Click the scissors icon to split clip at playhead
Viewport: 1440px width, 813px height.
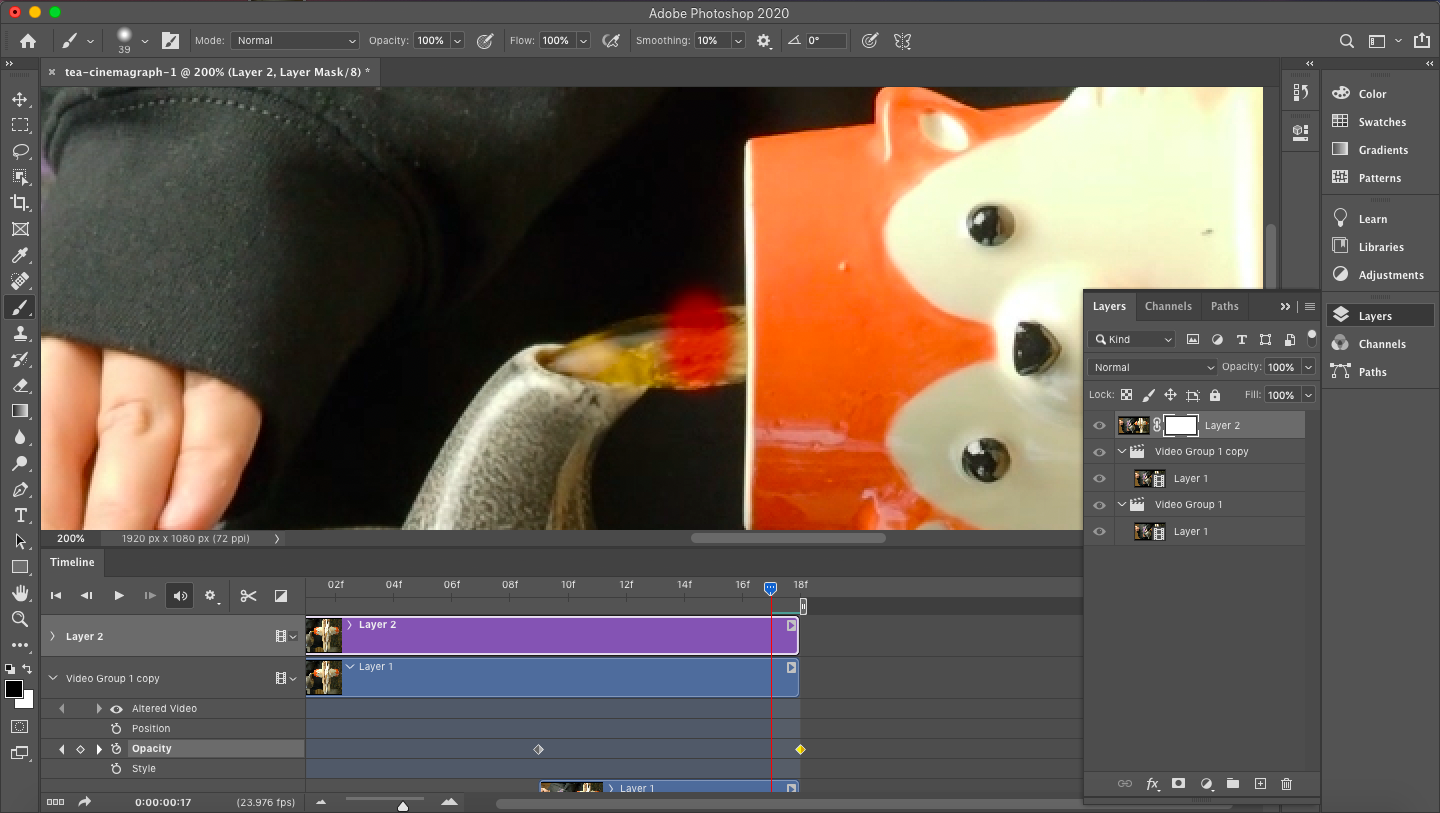point(248,595)
